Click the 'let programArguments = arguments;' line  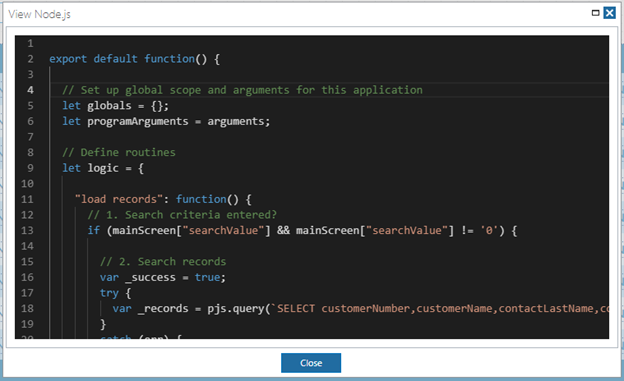(x=166, y=121)
